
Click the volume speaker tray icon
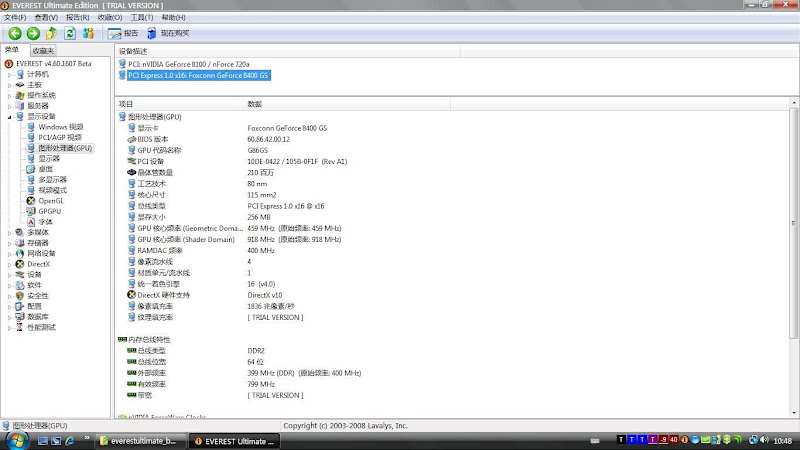click(764, 440)
